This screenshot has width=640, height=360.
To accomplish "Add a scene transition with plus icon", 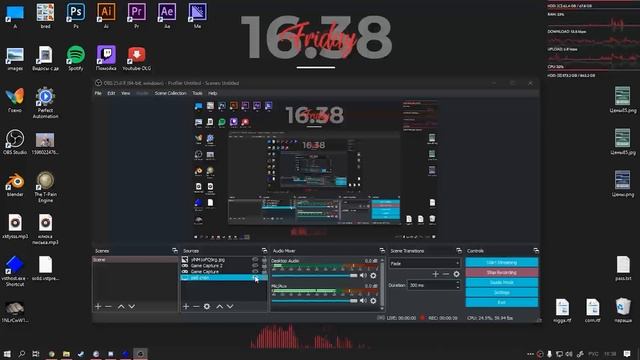I will (436, 274).
